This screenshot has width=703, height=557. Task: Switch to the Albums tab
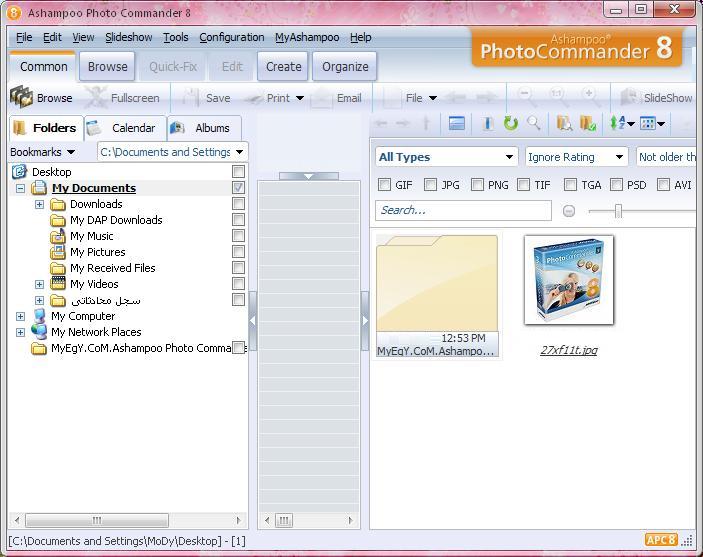[205, 128]
